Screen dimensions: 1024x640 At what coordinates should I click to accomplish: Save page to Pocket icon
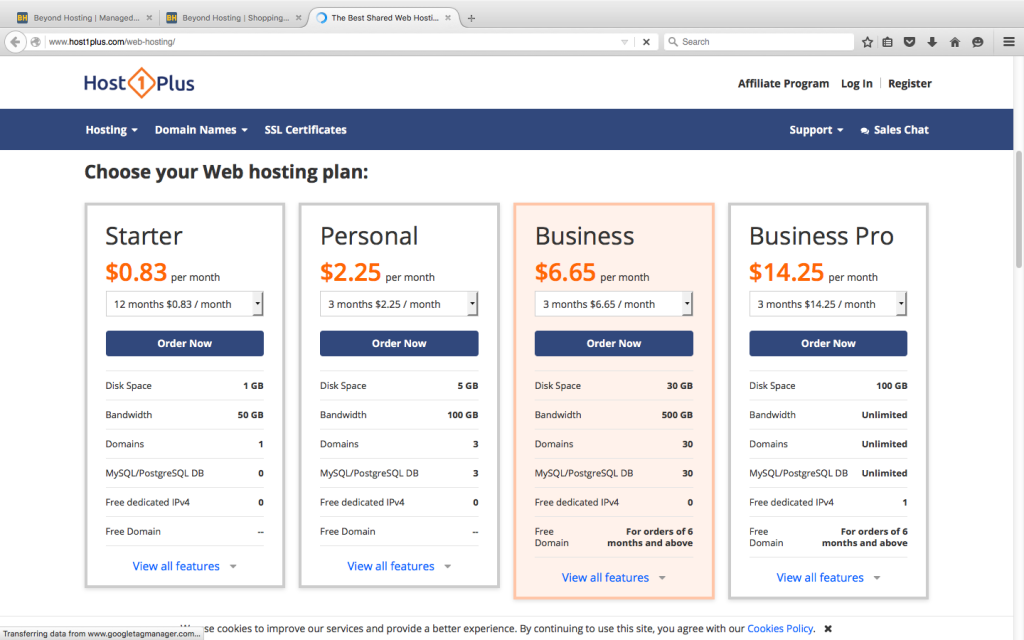[909, 42]
